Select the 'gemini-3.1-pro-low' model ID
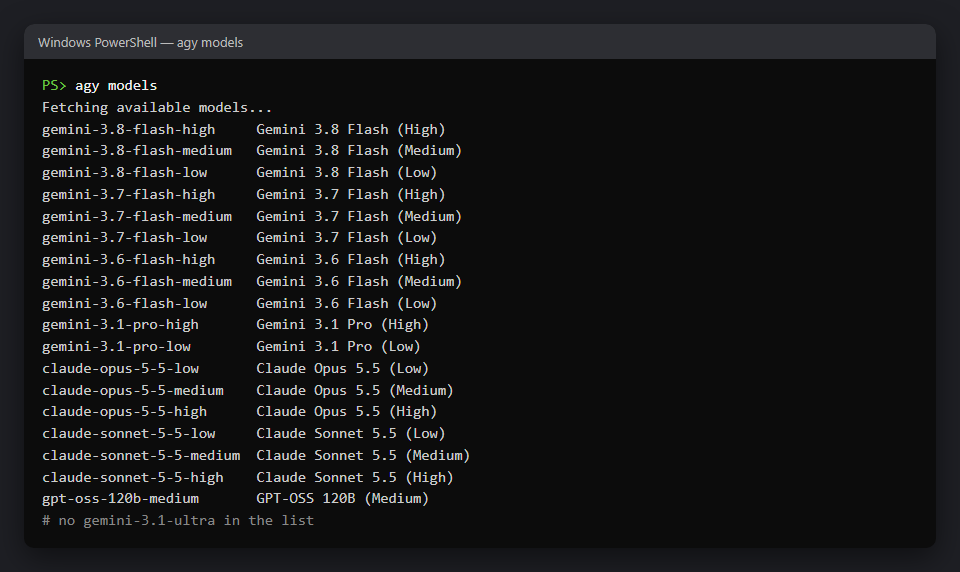 point(116,347)
